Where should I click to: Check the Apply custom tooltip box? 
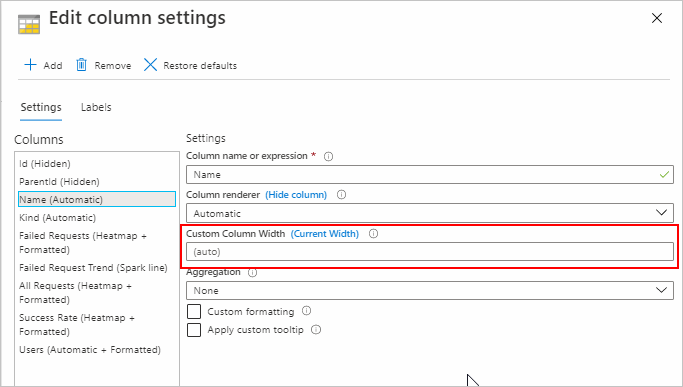[194, 330]
